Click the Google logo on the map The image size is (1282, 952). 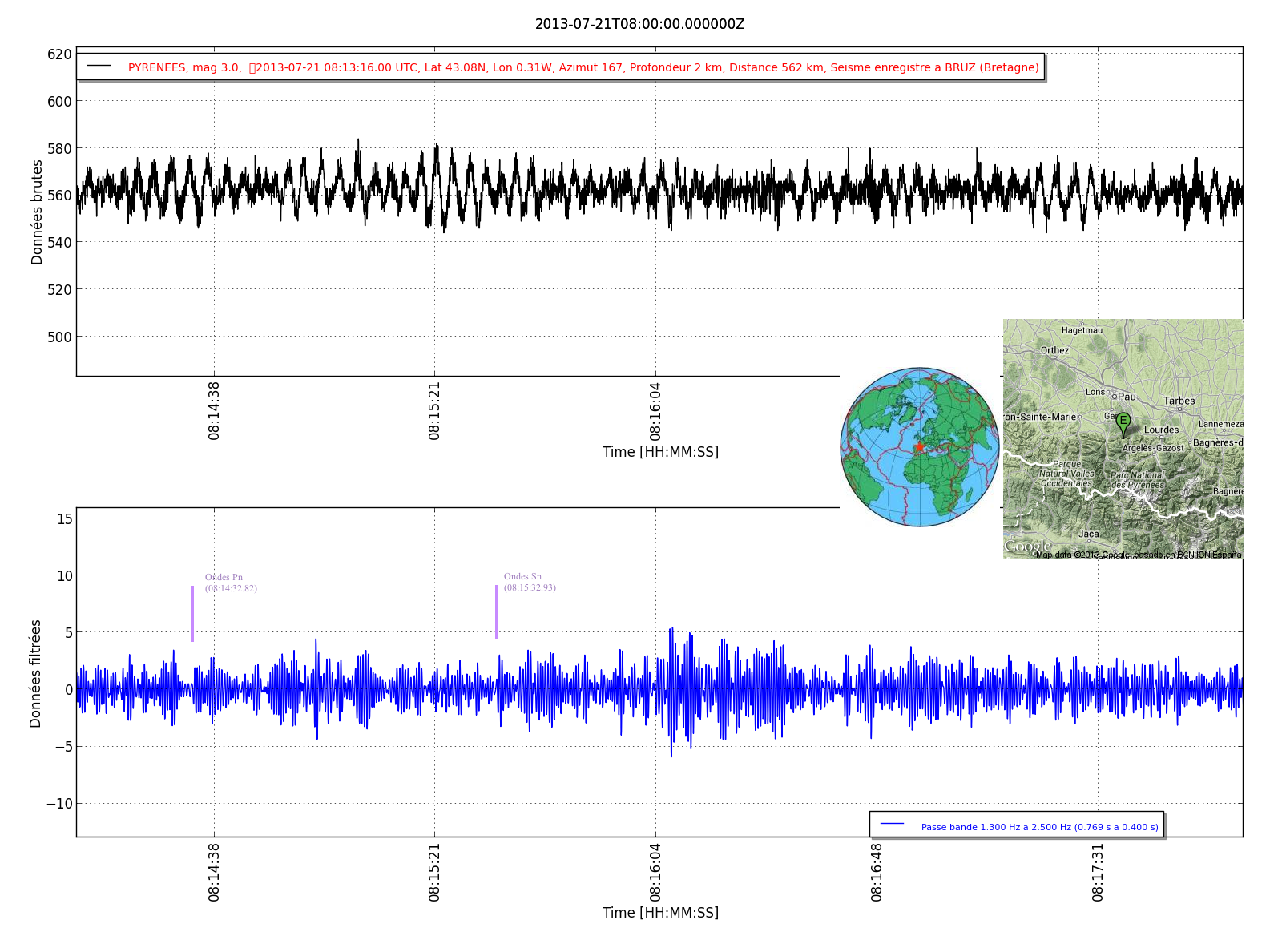(x=1027, y=547)
